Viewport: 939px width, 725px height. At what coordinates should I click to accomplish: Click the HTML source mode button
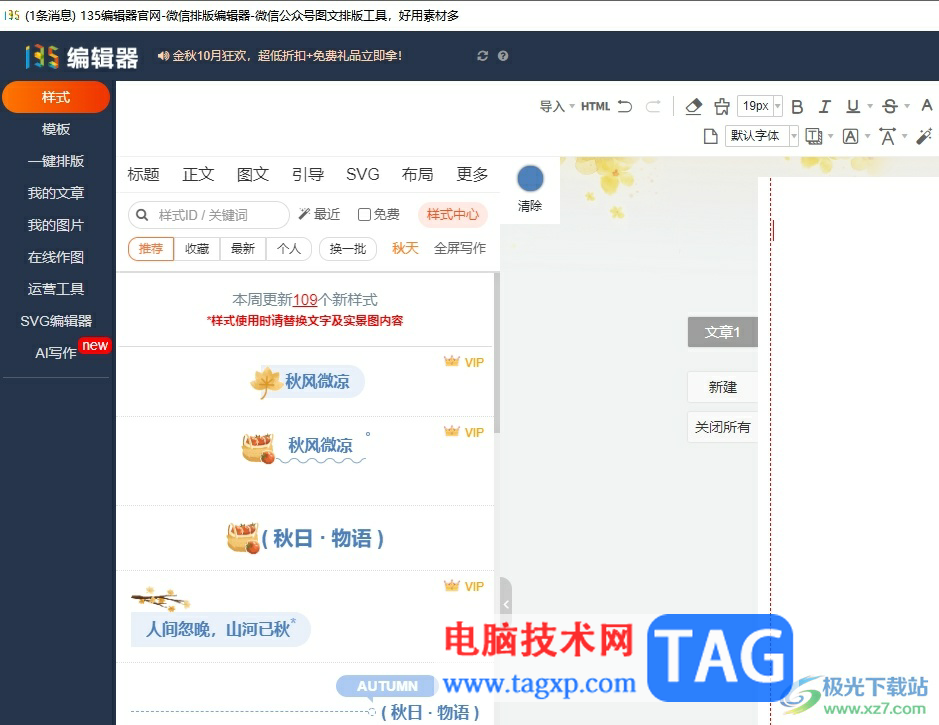595,107
